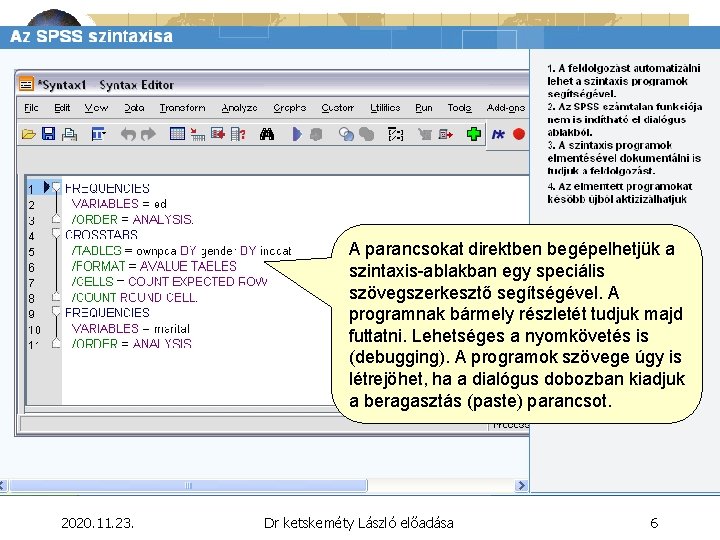Open the Utilities menu
The width and height of the screenshot is (720, 540).
[385, 107]
